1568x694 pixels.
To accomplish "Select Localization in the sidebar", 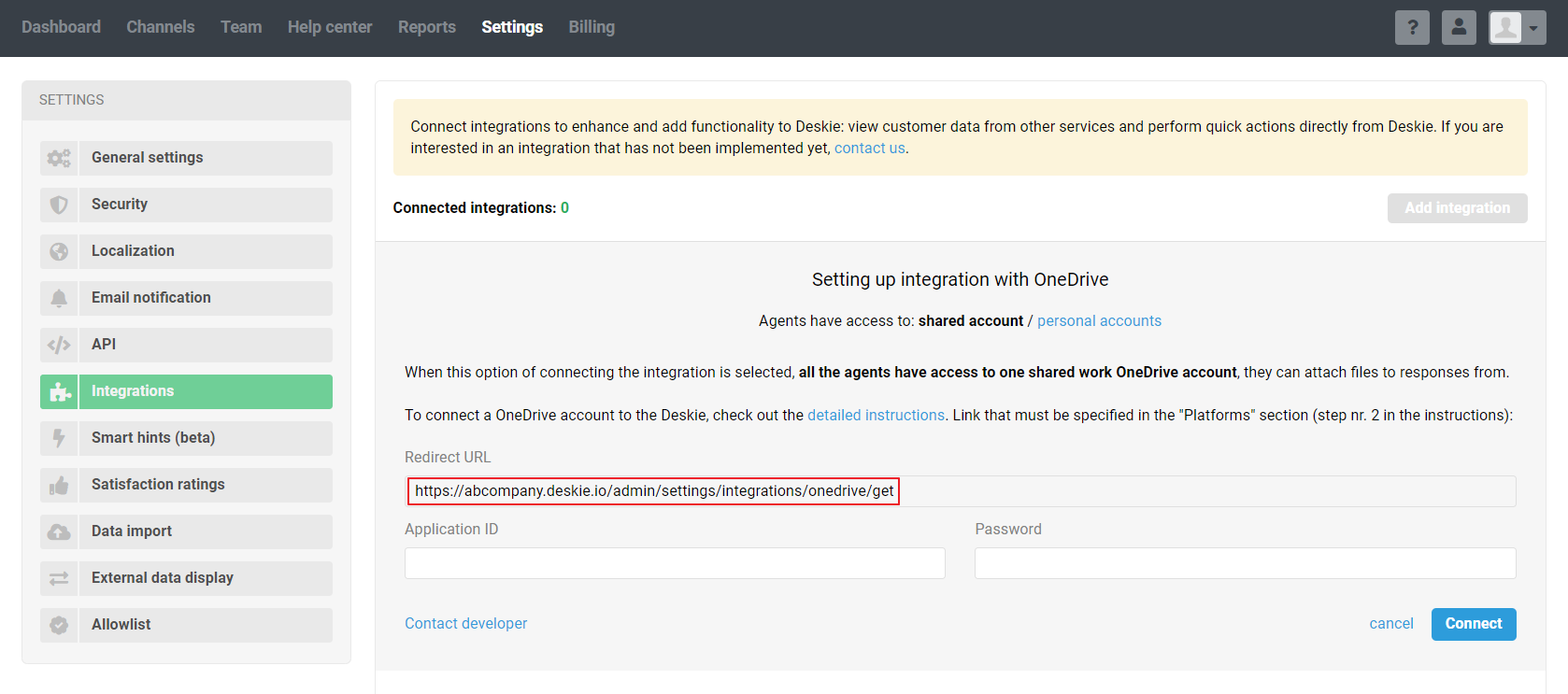I will click(x=186, y=251).
